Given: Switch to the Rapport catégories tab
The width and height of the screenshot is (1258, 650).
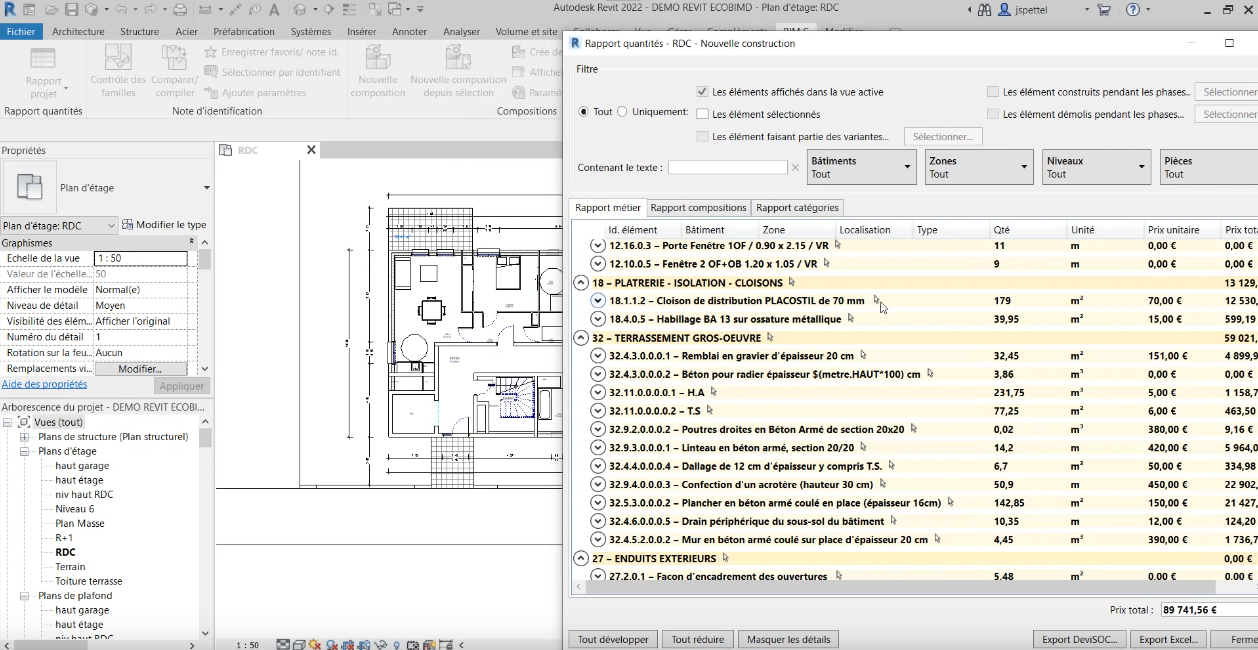Looking at the screenshot, I should pyautogui.click(x=797, y=208).
